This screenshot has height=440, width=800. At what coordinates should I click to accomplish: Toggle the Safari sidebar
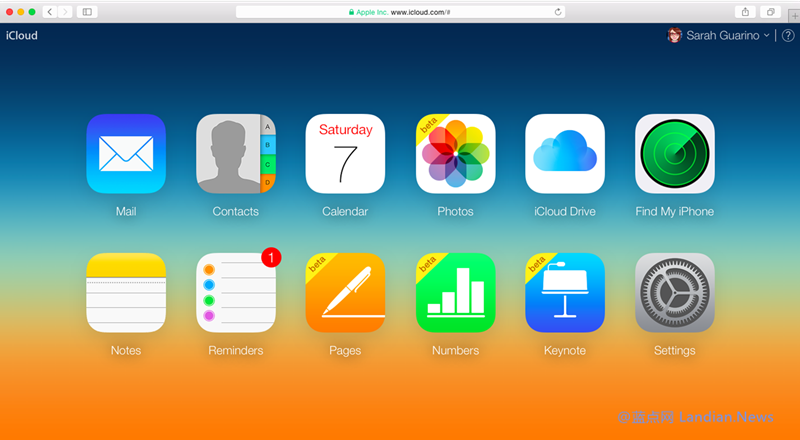coord(87,12)
